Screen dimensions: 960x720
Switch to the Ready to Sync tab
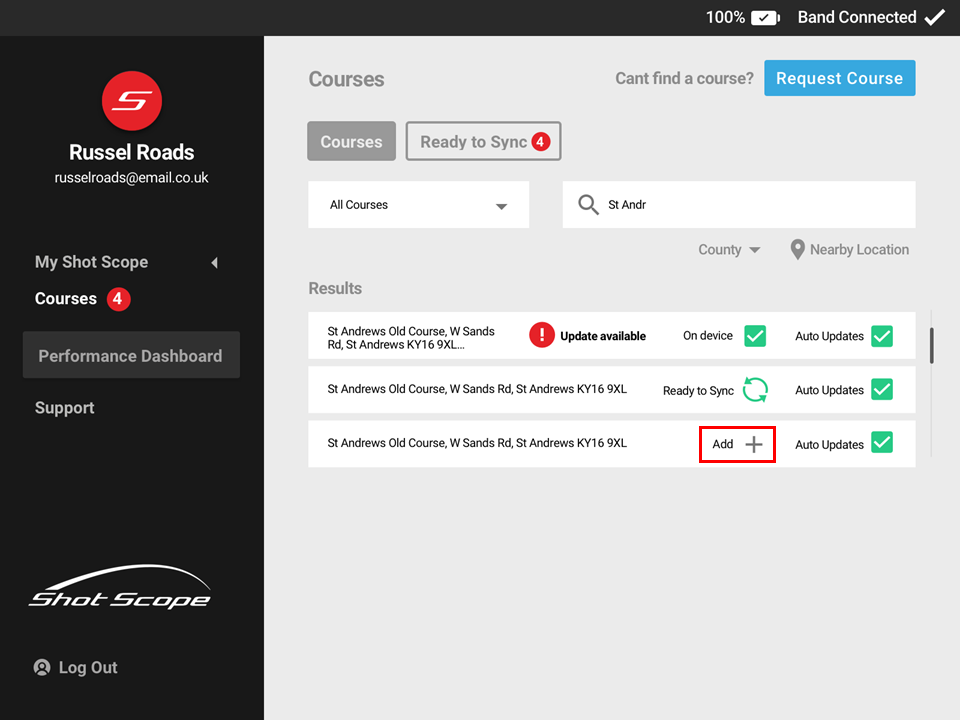click(x=483, y=141)
